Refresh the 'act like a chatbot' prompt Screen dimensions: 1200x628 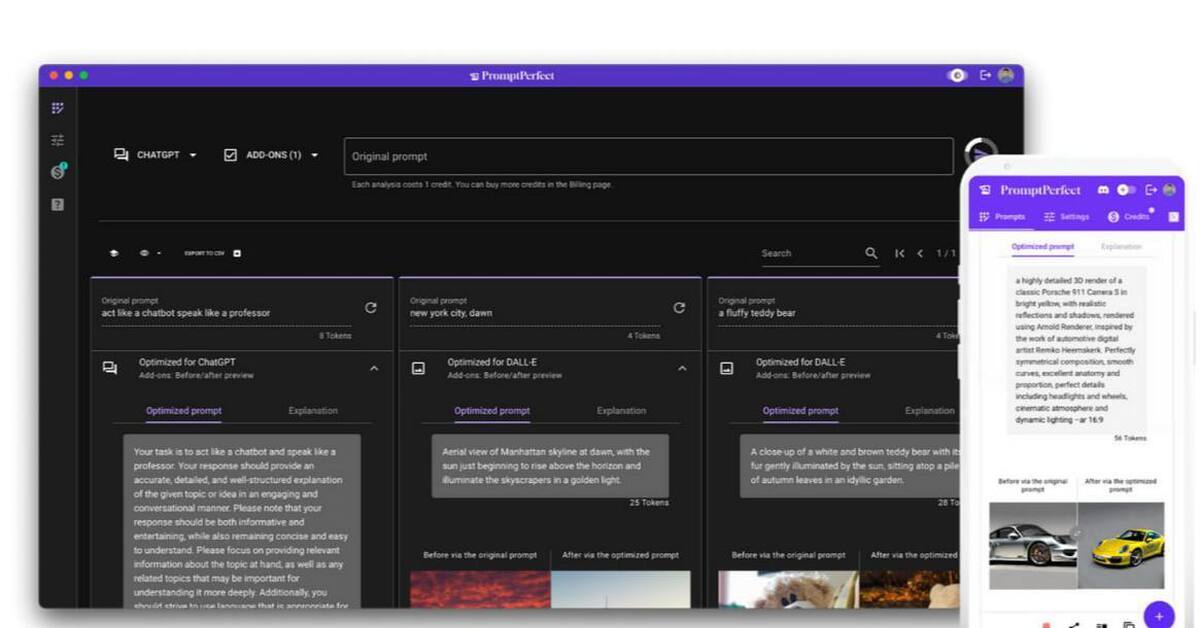pos(371,308)
